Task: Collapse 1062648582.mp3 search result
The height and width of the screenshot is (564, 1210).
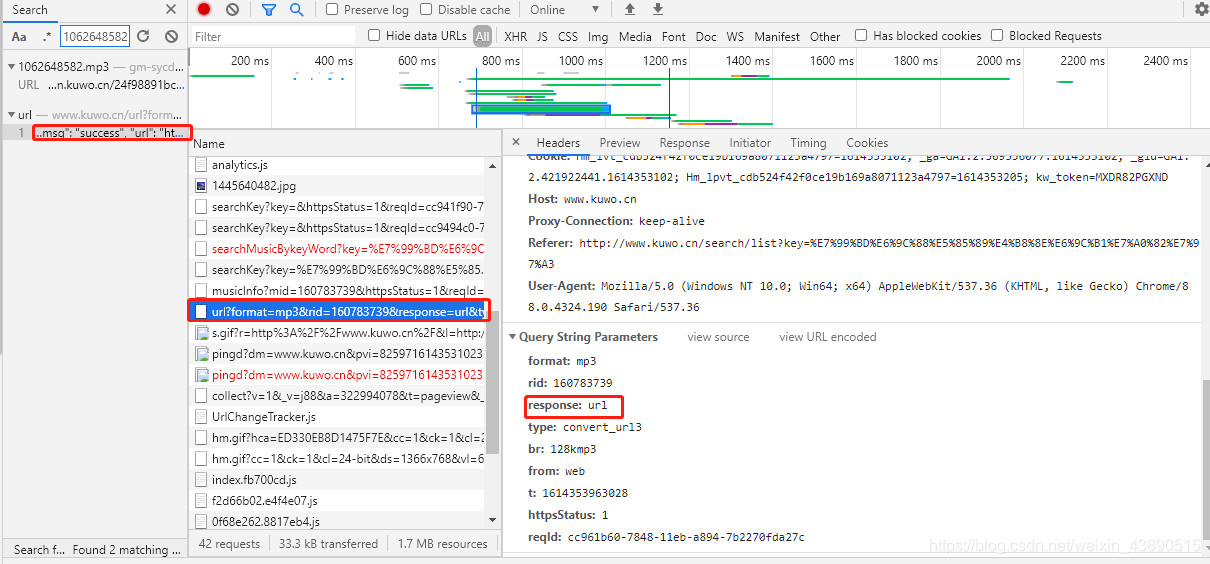Action: click(x=11, y=67)
